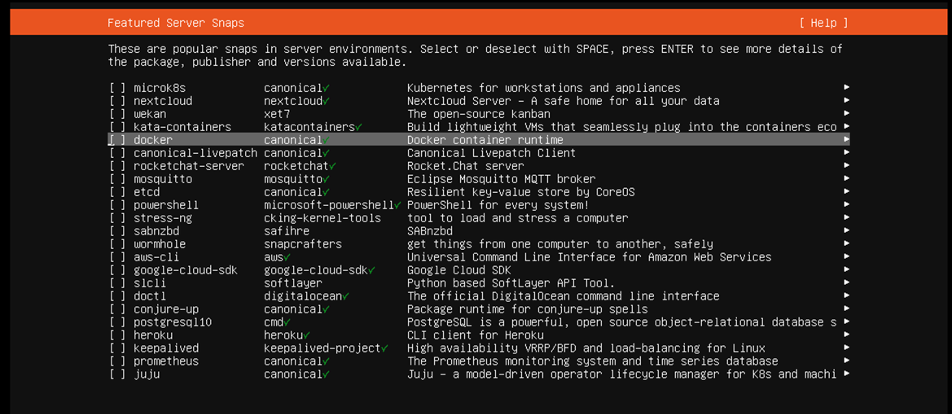Select the microk8s checkbox
Screen dimensions: 952x414
click(118, 88)
